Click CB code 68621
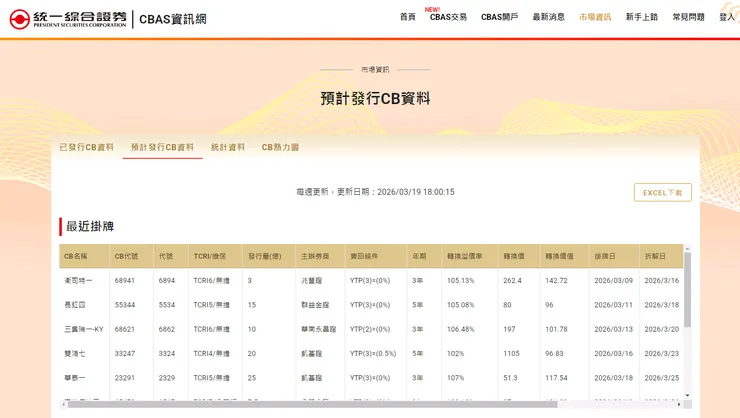The image size is (740, 418). coord(125,329)
